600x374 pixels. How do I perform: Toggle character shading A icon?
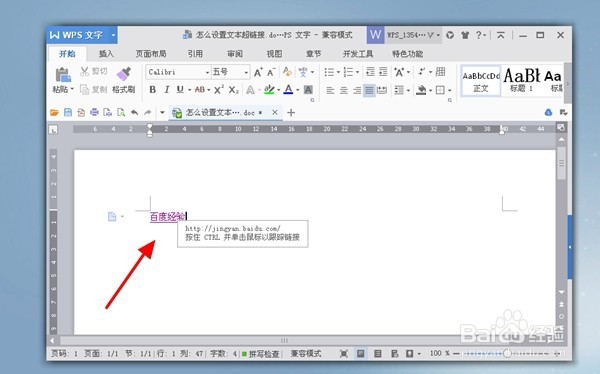click(x=308, y=90)
